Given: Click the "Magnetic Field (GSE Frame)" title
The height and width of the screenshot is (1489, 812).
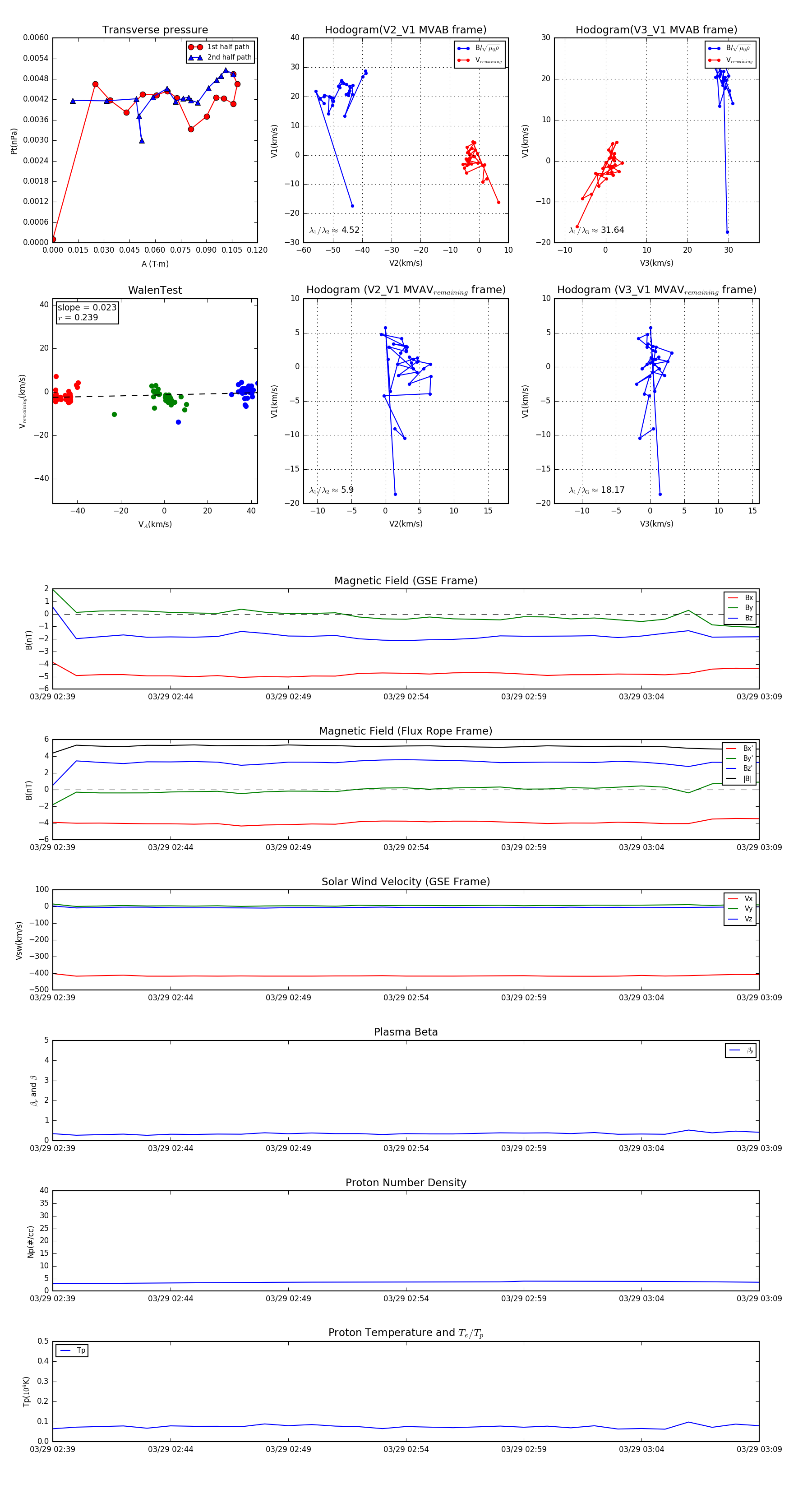Looking at the screenshot, I should pyautogui.click(x=406, y=581).
